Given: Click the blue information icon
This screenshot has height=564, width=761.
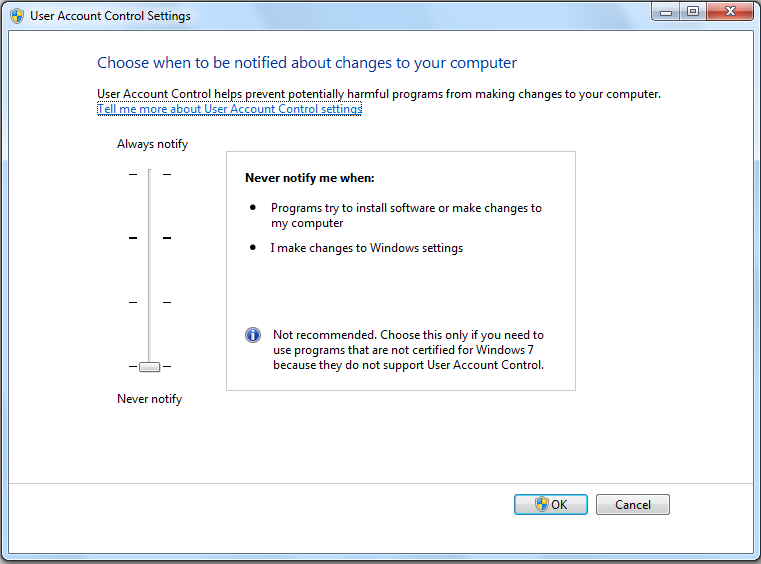Looking at the screenshot, I should (x=253, y=335).
